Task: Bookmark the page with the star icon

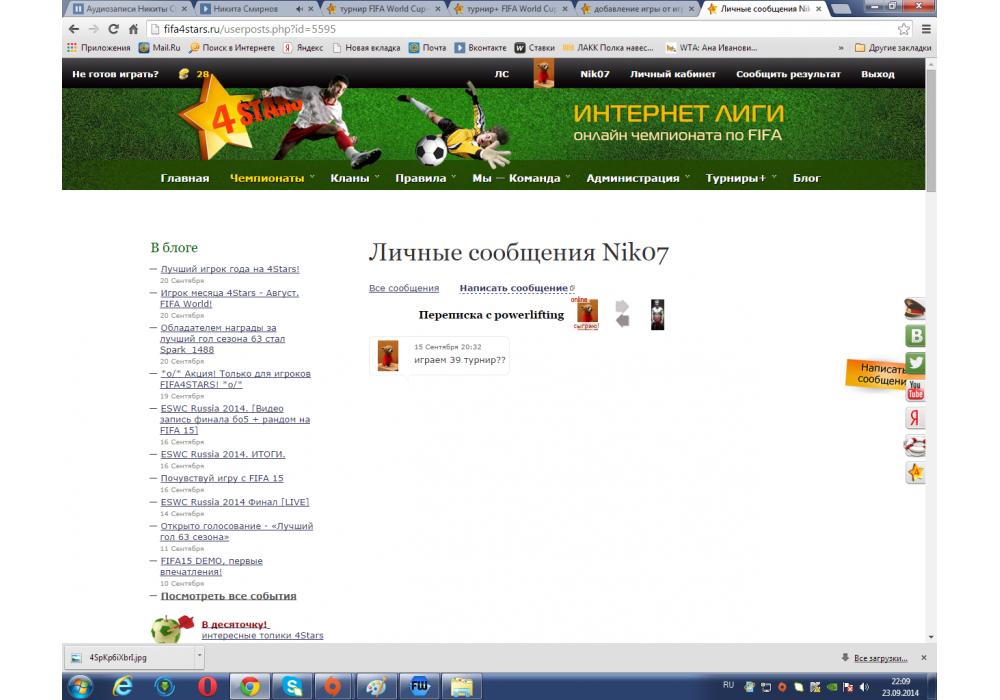Action: tap(904, 29)
